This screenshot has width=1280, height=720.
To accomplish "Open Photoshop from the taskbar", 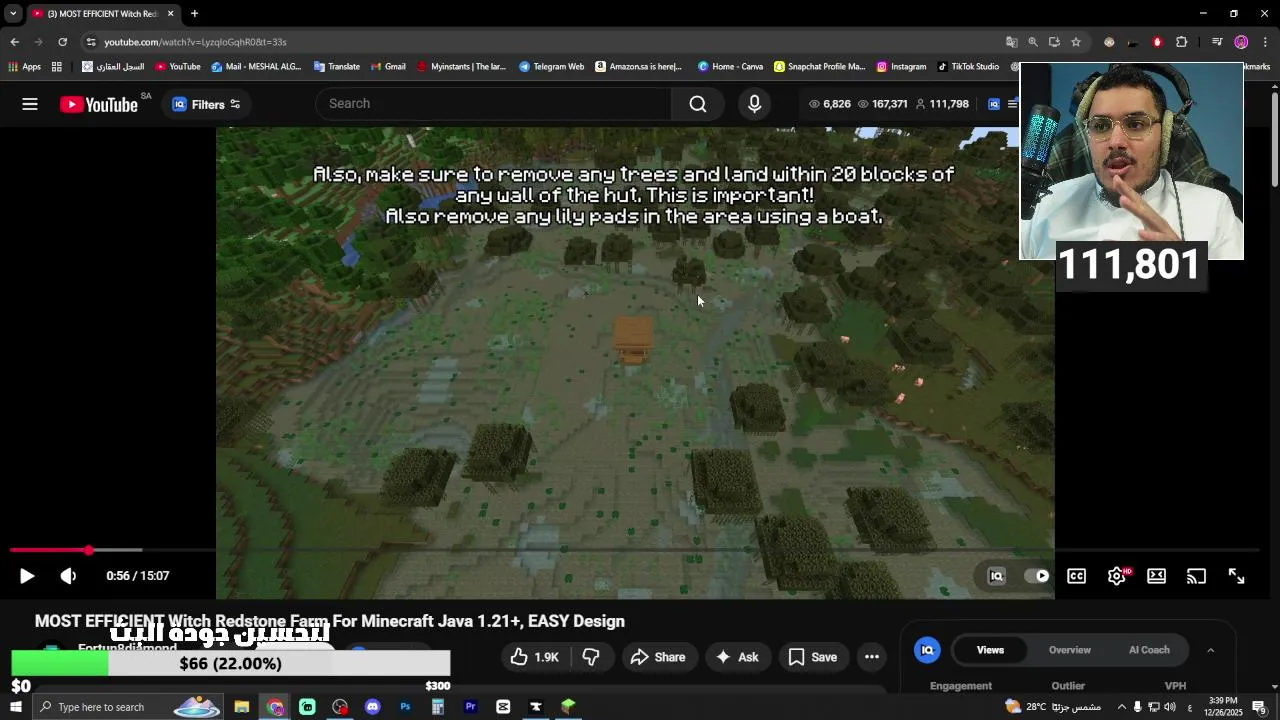I will (405, 707).
